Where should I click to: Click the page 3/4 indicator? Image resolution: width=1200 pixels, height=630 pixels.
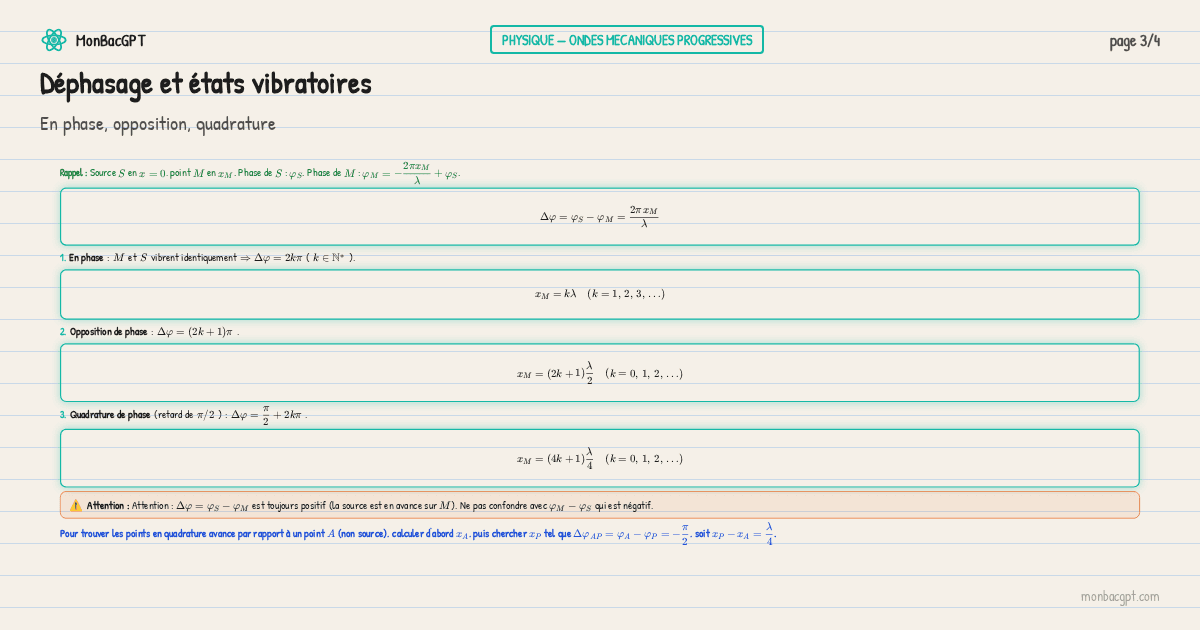click(x=1134, y=41)
